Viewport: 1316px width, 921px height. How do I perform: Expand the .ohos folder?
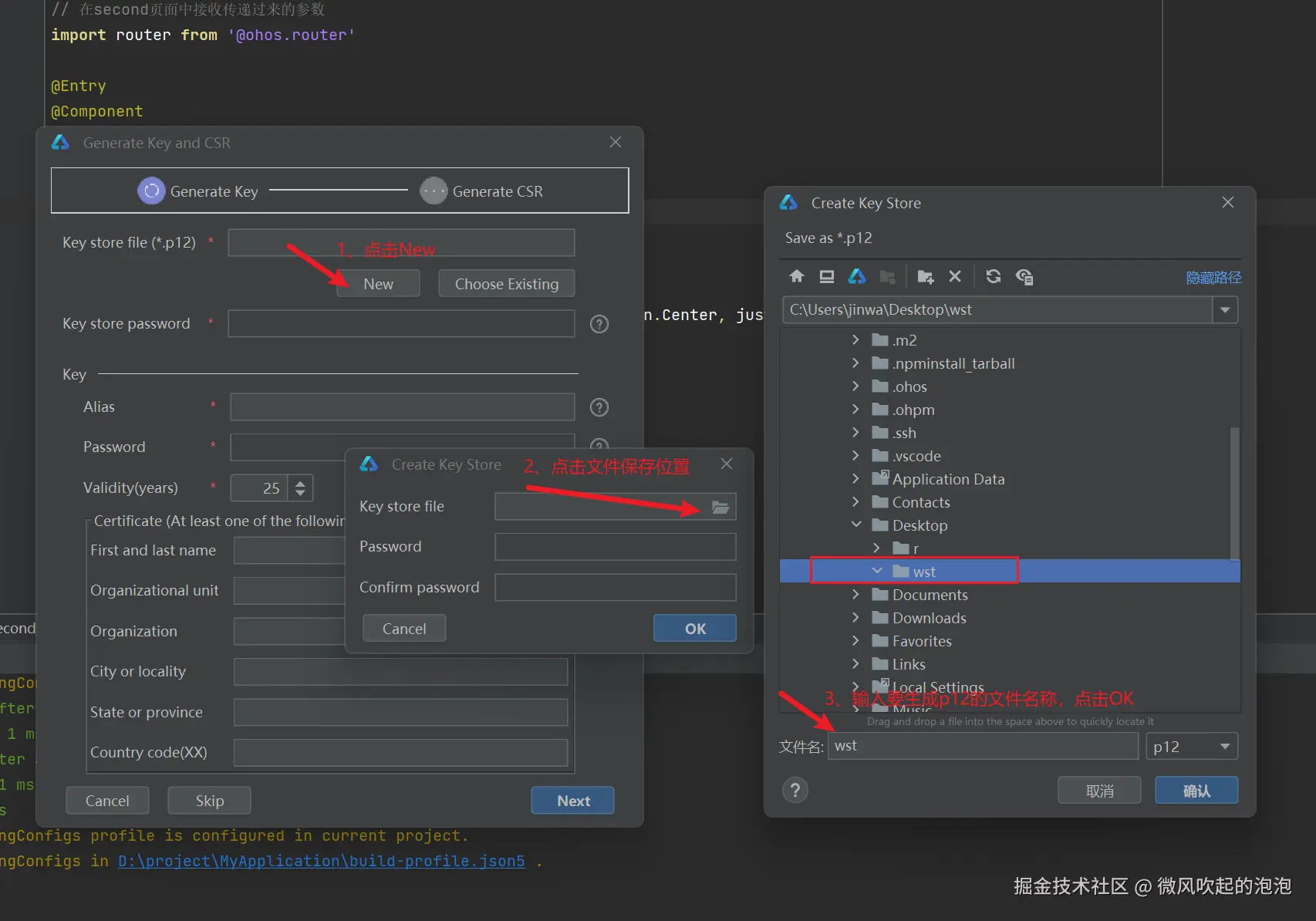click(x=855, y=386)
